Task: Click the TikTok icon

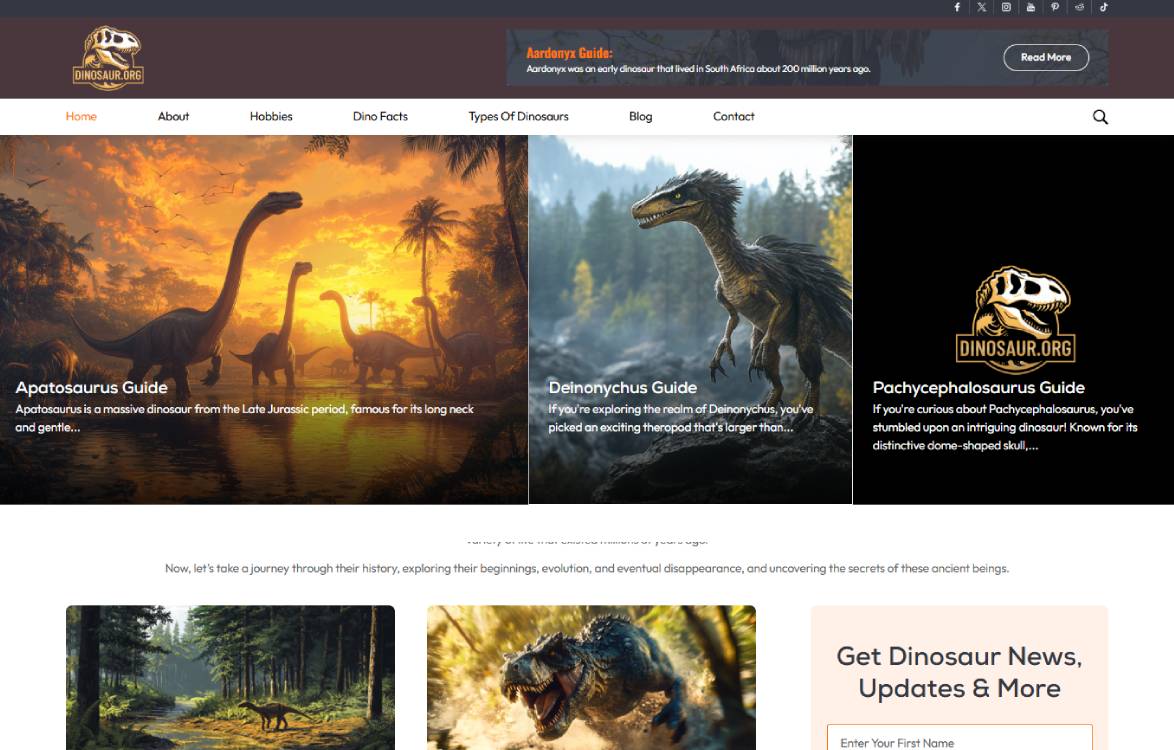Action: pyautogui.click(x=1104, y=7)
